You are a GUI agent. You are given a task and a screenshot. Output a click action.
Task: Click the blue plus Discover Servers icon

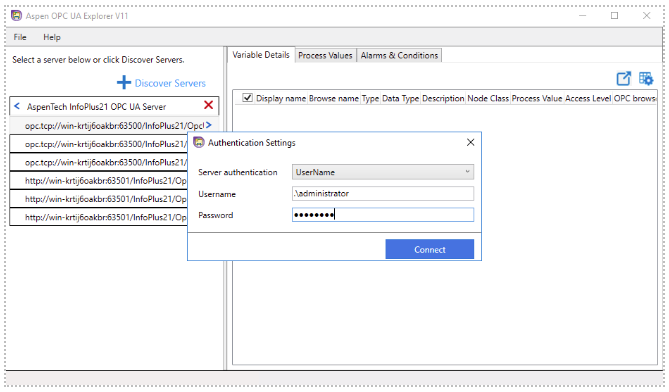click(124, 82)
